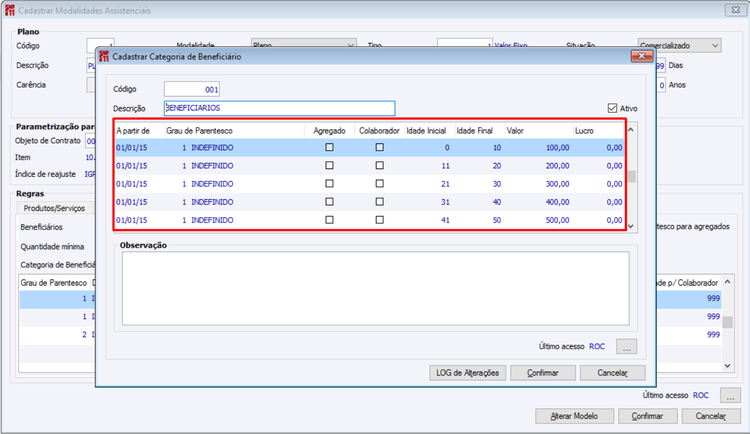The image size is (750, 434).
Task: Check Agregado for the 41–50 age row
Action: (x=329, y=220)
